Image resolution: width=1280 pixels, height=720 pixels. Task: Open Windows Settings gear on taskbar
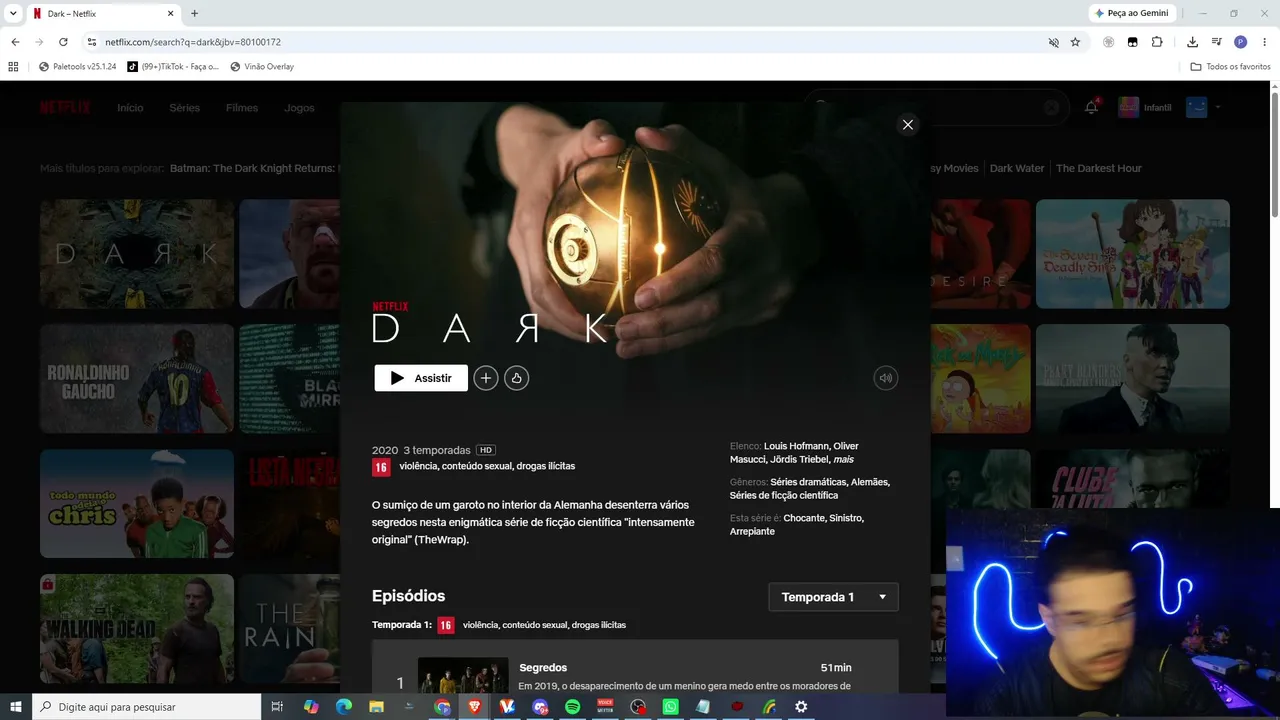click(801, 707)
